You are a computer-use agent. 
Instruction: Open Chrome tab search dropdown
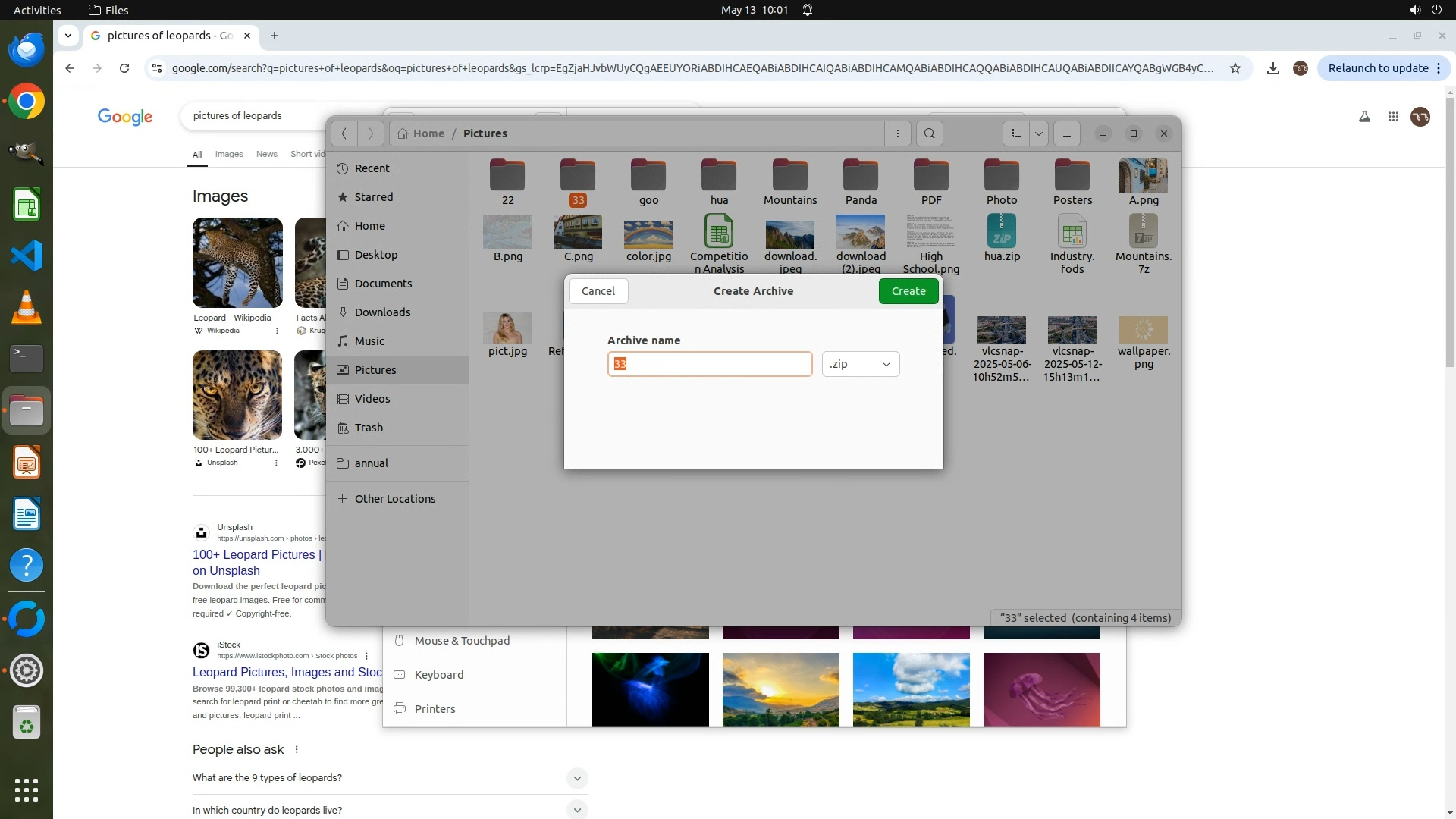click(x=68, y=36)
